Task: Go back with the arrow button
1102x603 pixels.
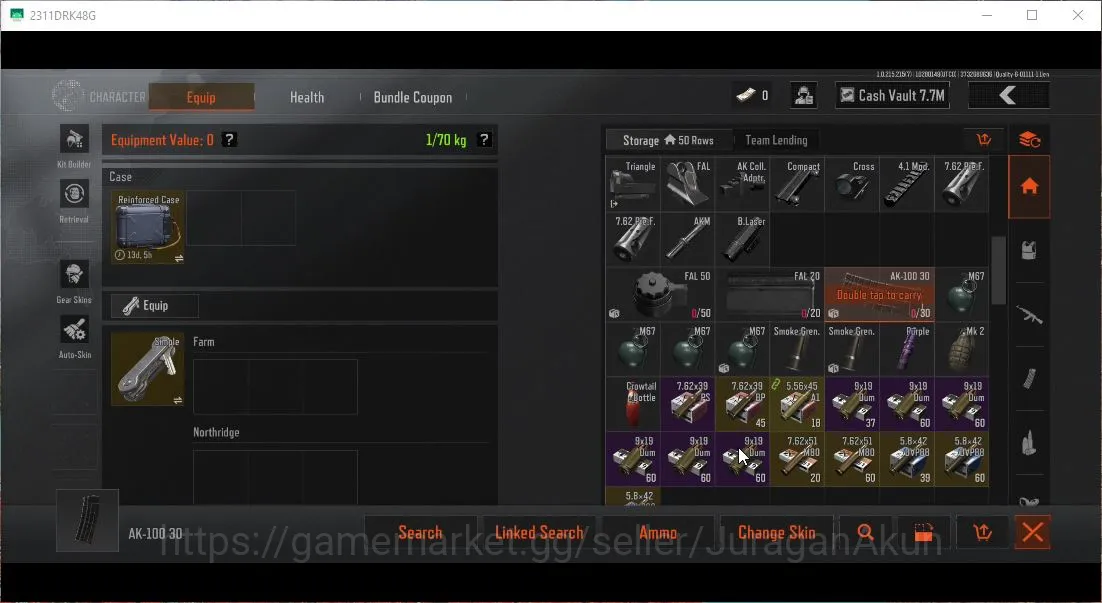Action: coord(1009,95)
